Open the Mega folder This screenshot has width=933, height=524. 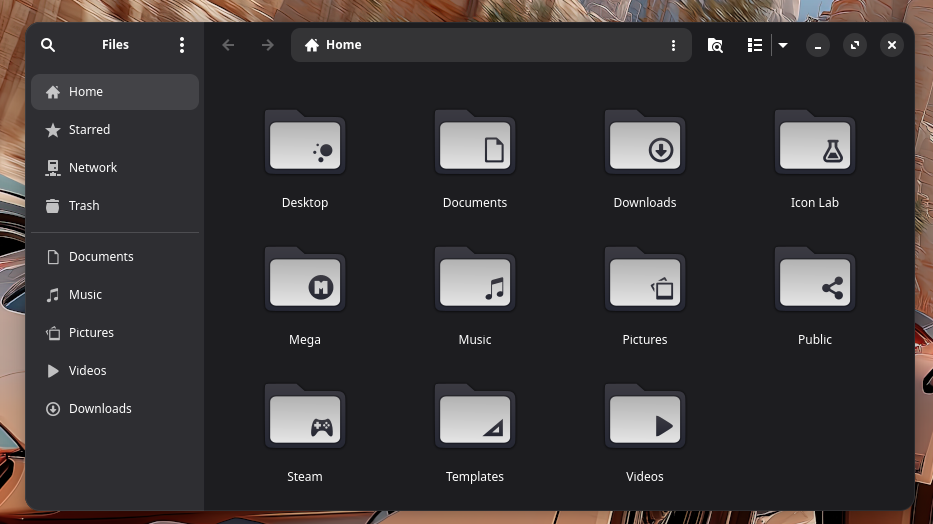click(305, 286)
